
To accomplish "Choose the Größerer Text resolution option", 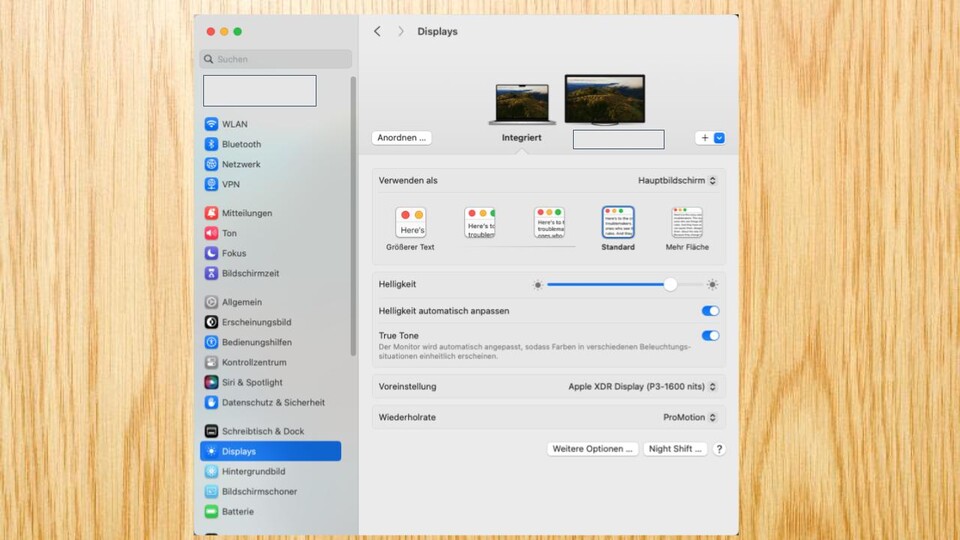I will [410, 224].
